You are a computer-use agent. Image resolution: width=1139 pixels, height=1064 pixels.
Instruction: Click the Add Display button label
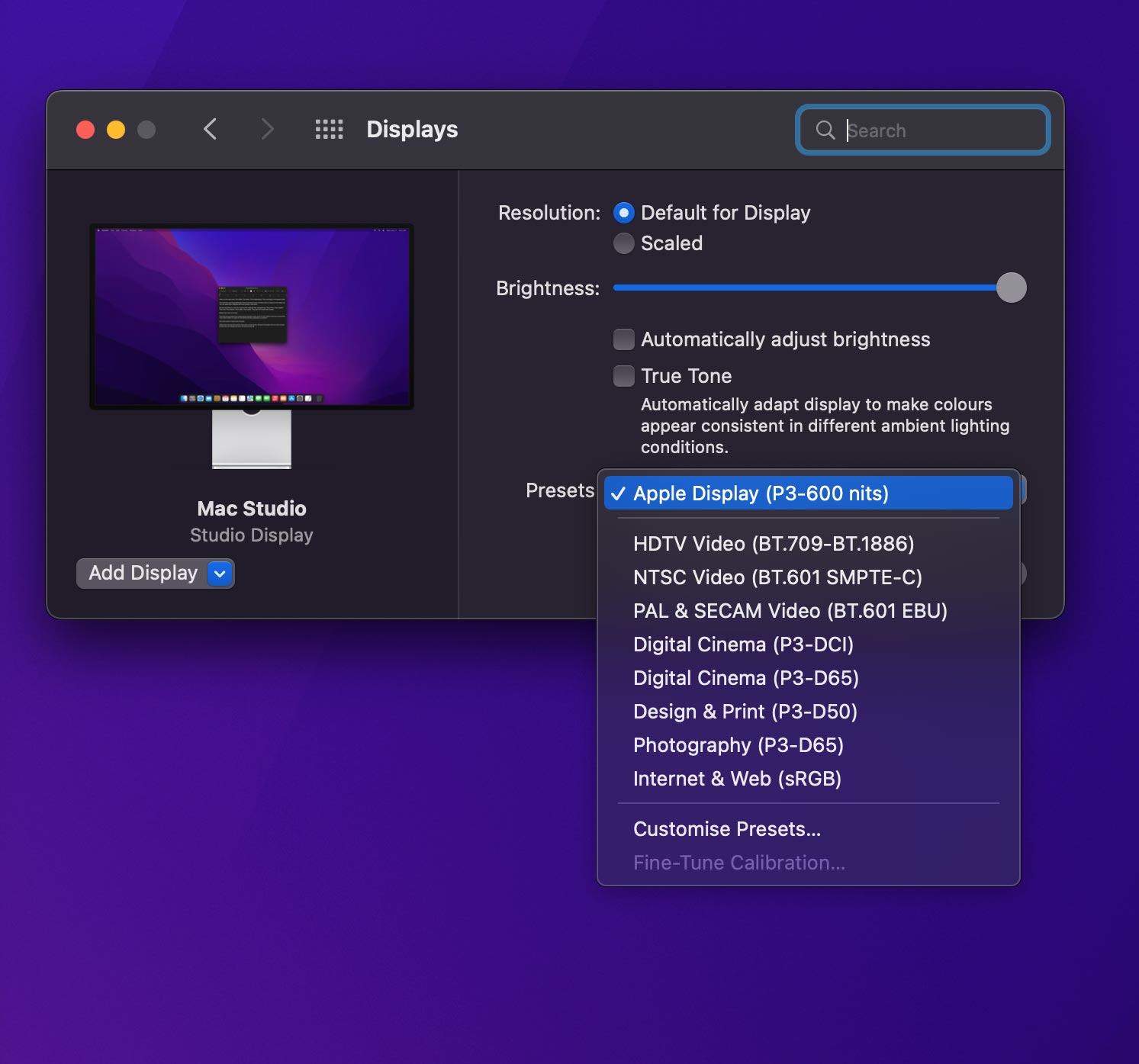coord(143,573)
